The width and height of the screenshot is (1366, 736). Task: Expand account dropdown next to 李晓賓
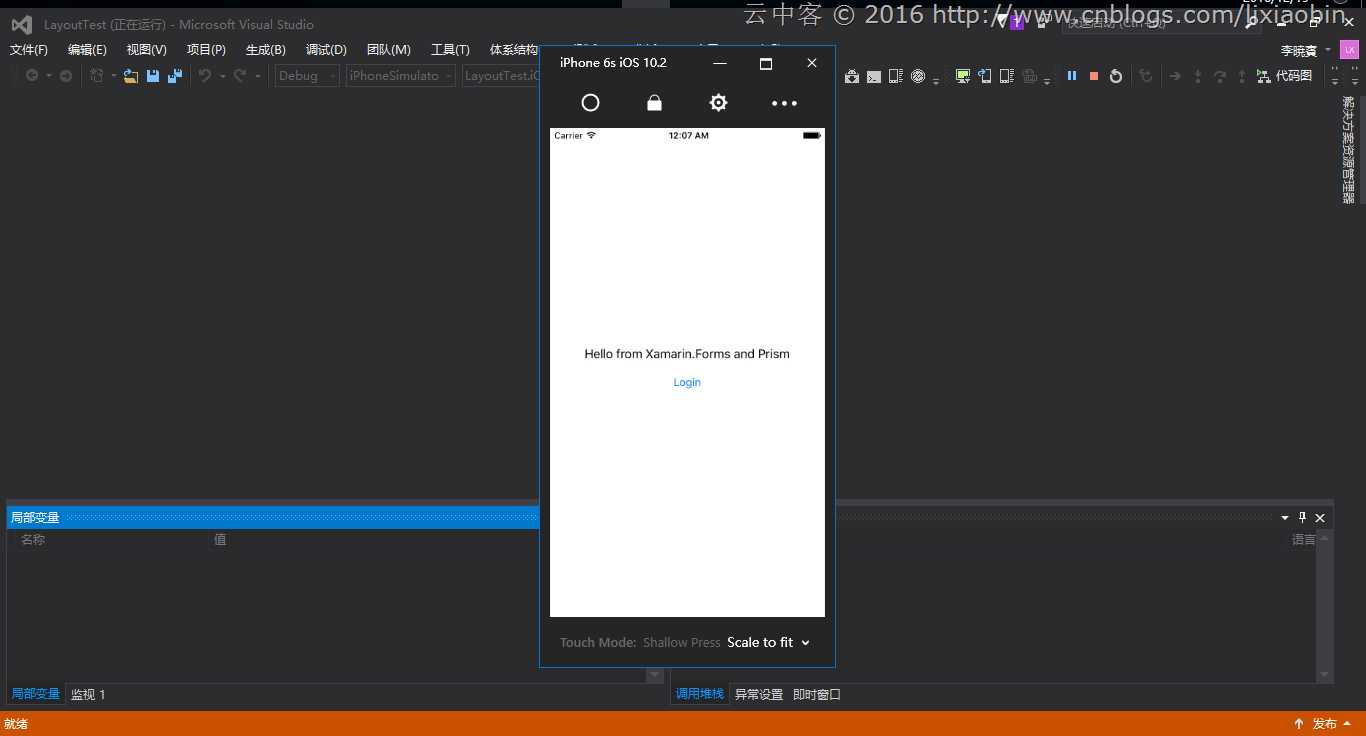click(x=1328, y=50)
